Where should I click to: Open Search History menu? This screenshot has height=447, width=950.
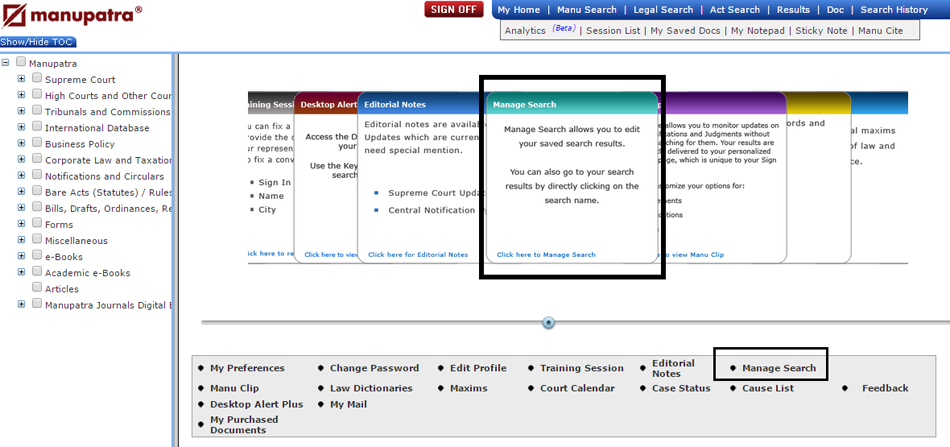pos(894,10)
